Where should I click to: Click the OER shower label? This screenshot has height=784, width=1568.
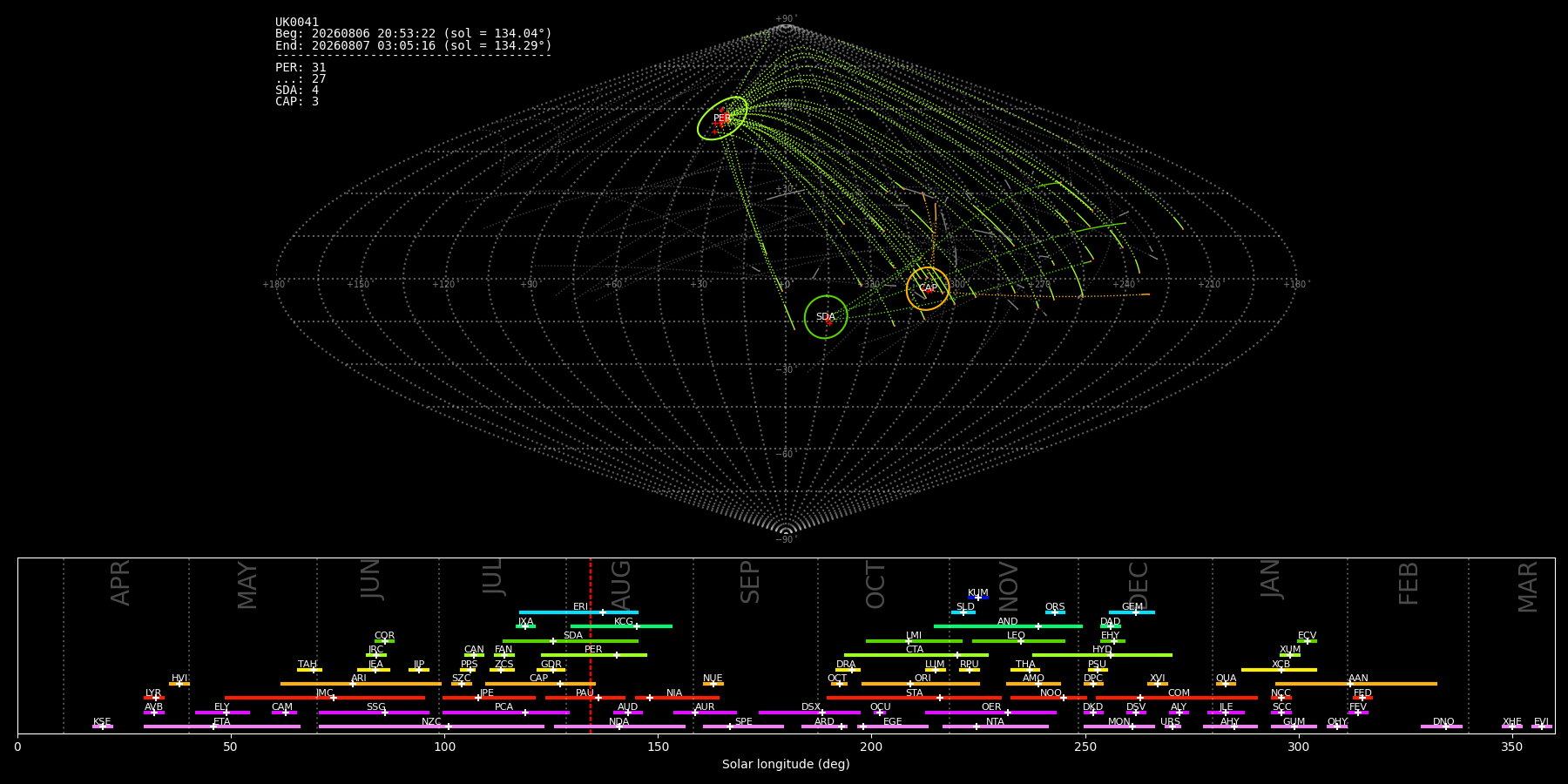(x=991, y=707)
